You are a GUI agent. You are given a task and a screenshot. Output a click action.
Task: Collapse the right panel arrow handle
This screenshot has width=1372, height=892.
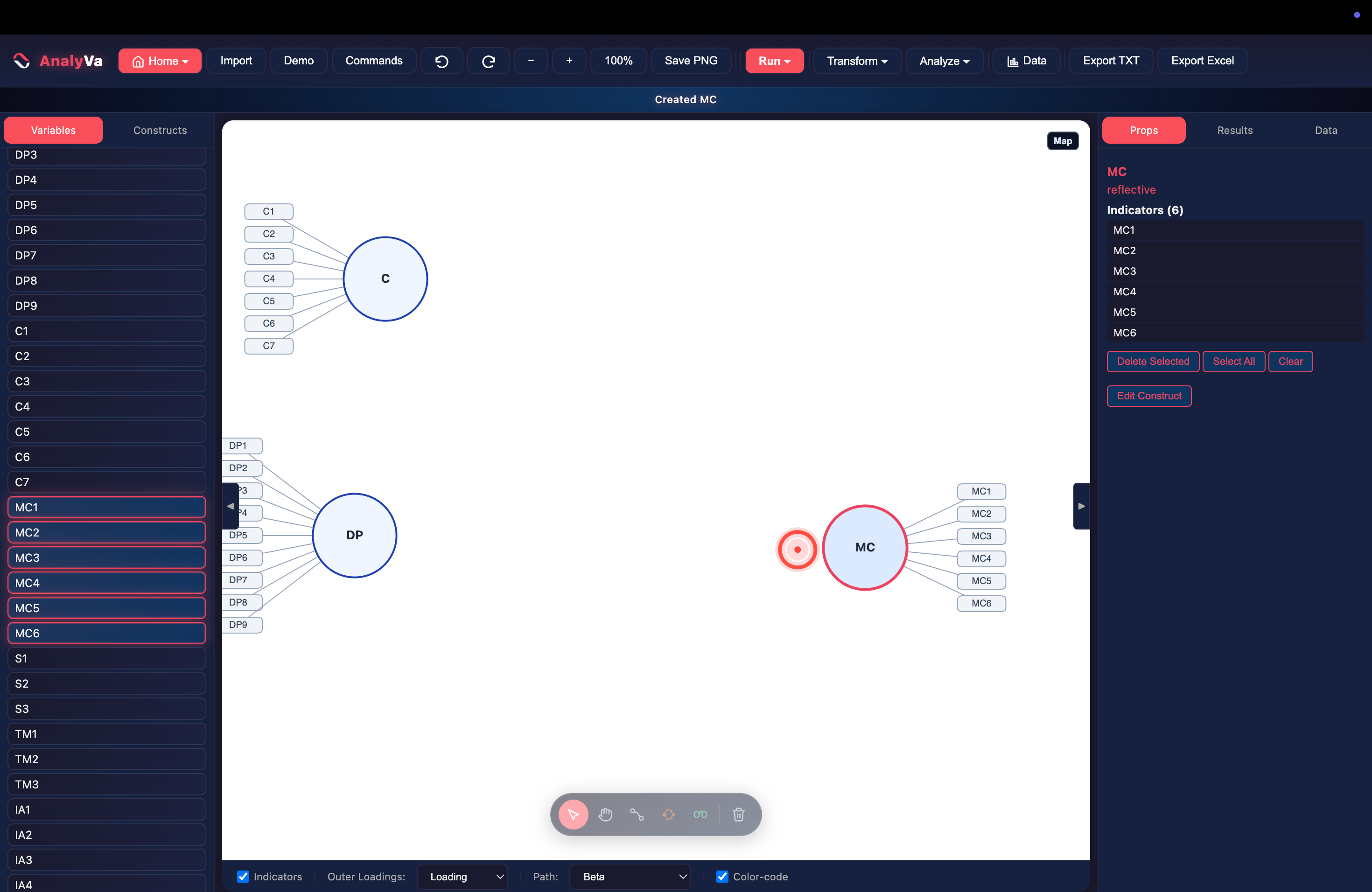(x=1081, y=506)
